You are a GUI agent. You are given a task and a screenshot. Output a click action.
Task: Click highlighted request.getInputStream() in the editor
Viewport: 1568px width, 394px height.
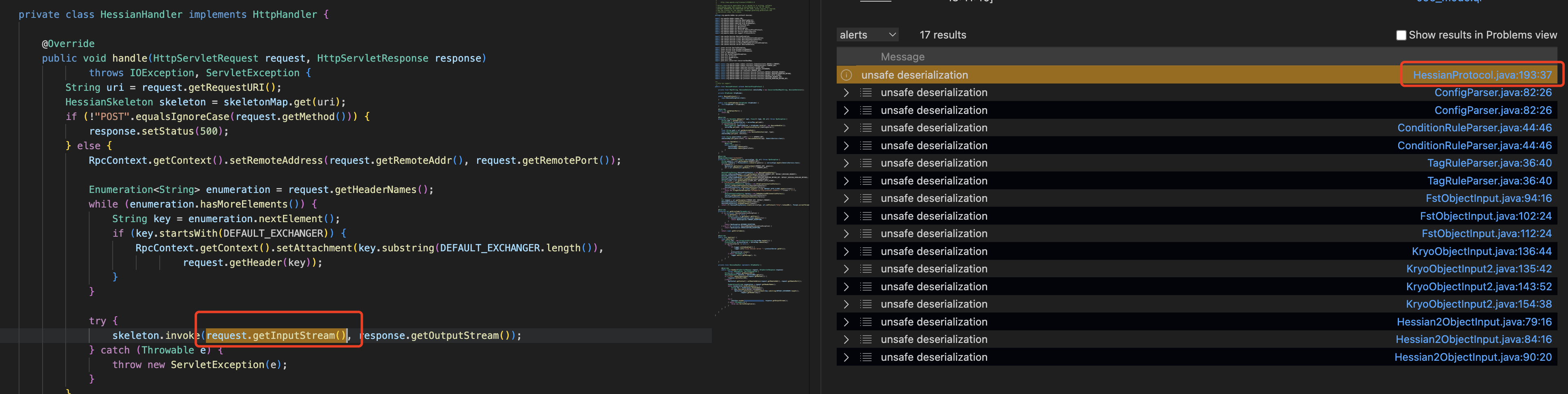[x=276, y=336]
